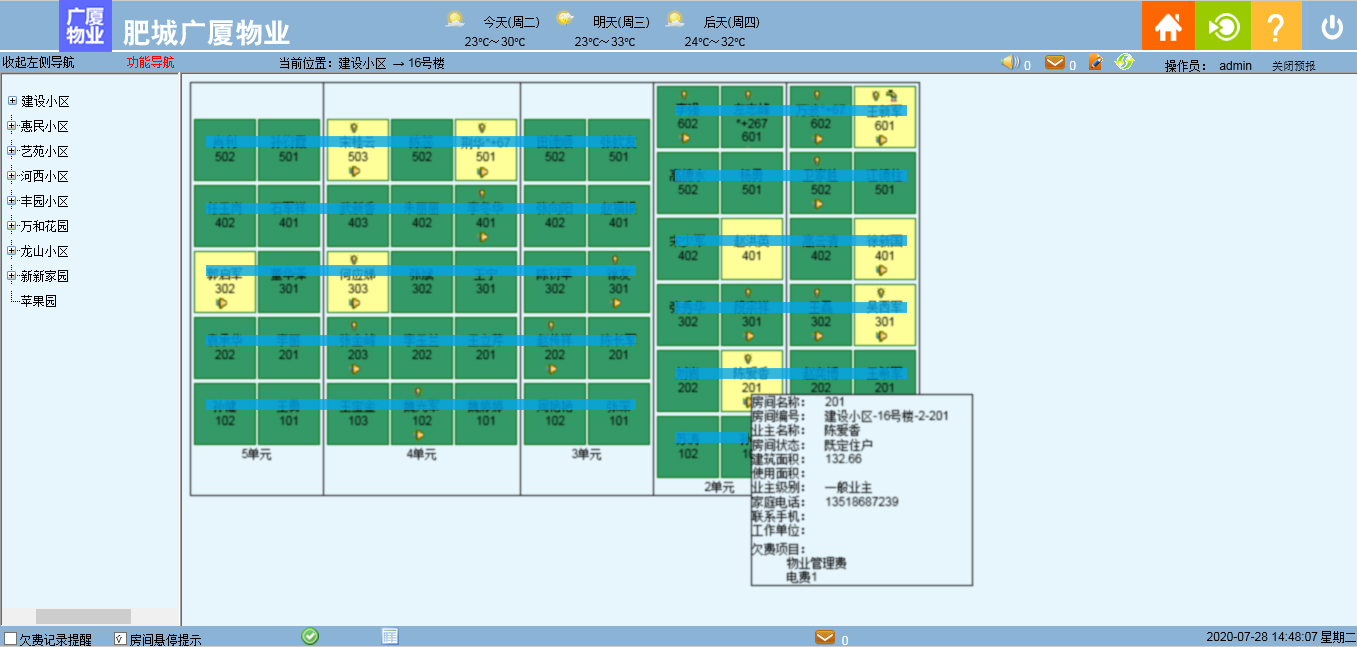Click the envelope icon in bottom status bar
The height and width of the screenshot is (647, 1357).
(x=825, y=637)
